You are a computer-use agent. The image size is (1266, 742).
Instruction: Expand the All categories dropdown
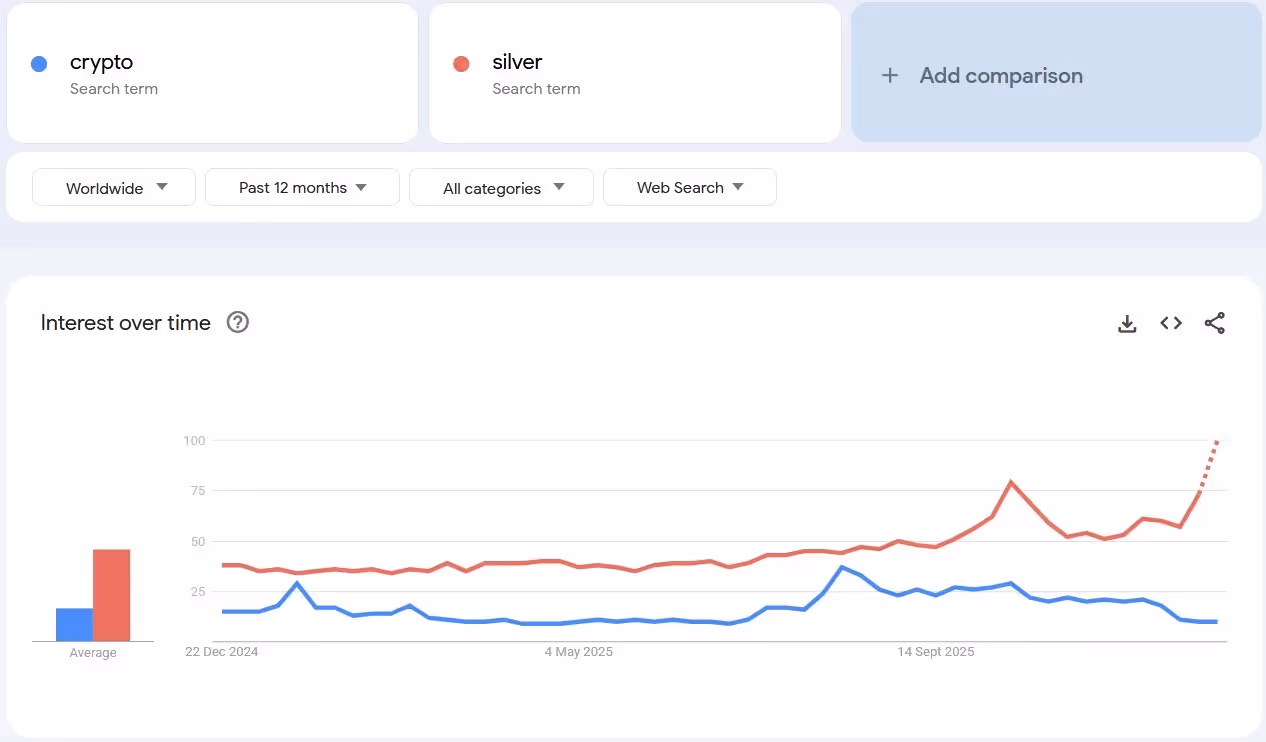500,187
